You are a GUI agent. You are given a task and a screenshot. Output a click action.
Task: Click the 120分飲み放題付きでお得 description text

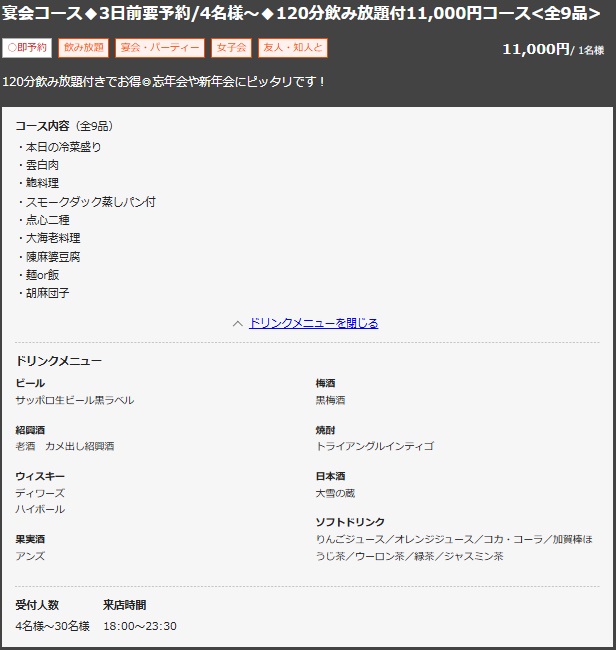click(x=164, y=81)
